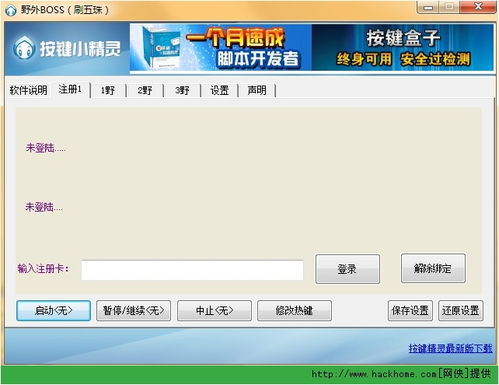Start script with 启动<无> button

[x=54, y=311]
